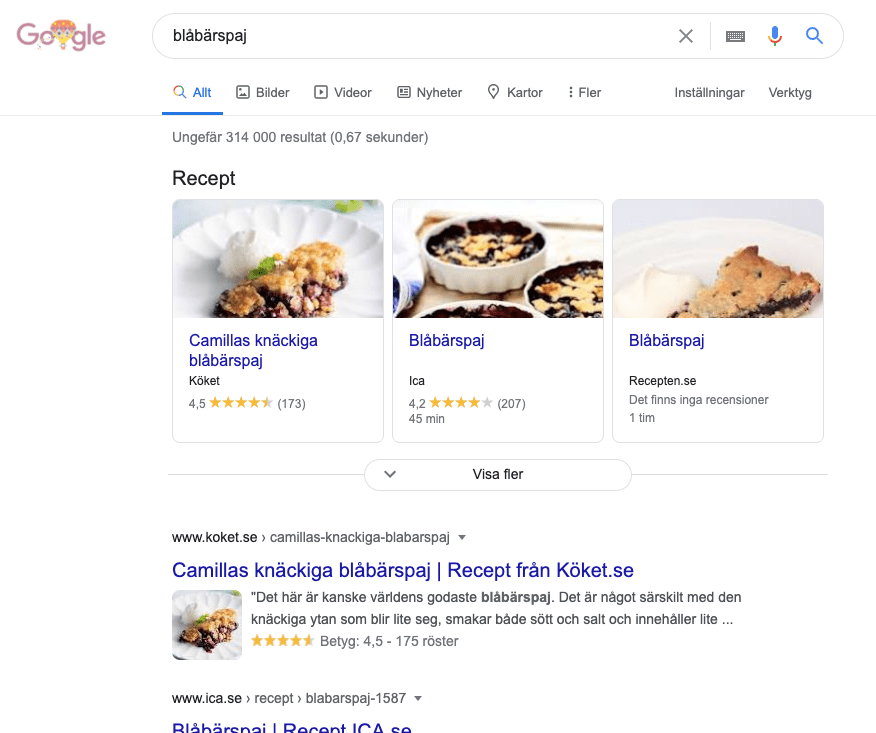This screenshot has height=733, width=876.
Task: Select the Kartor maps tab
Action: [515, 92]
